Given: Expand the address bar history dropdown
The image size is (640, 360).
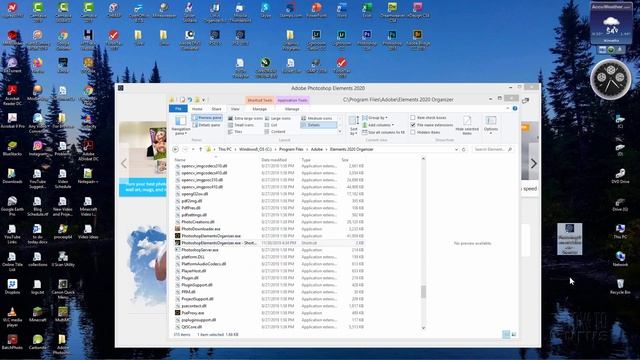Looking at the screenshot, I should [x=456, y=149].
